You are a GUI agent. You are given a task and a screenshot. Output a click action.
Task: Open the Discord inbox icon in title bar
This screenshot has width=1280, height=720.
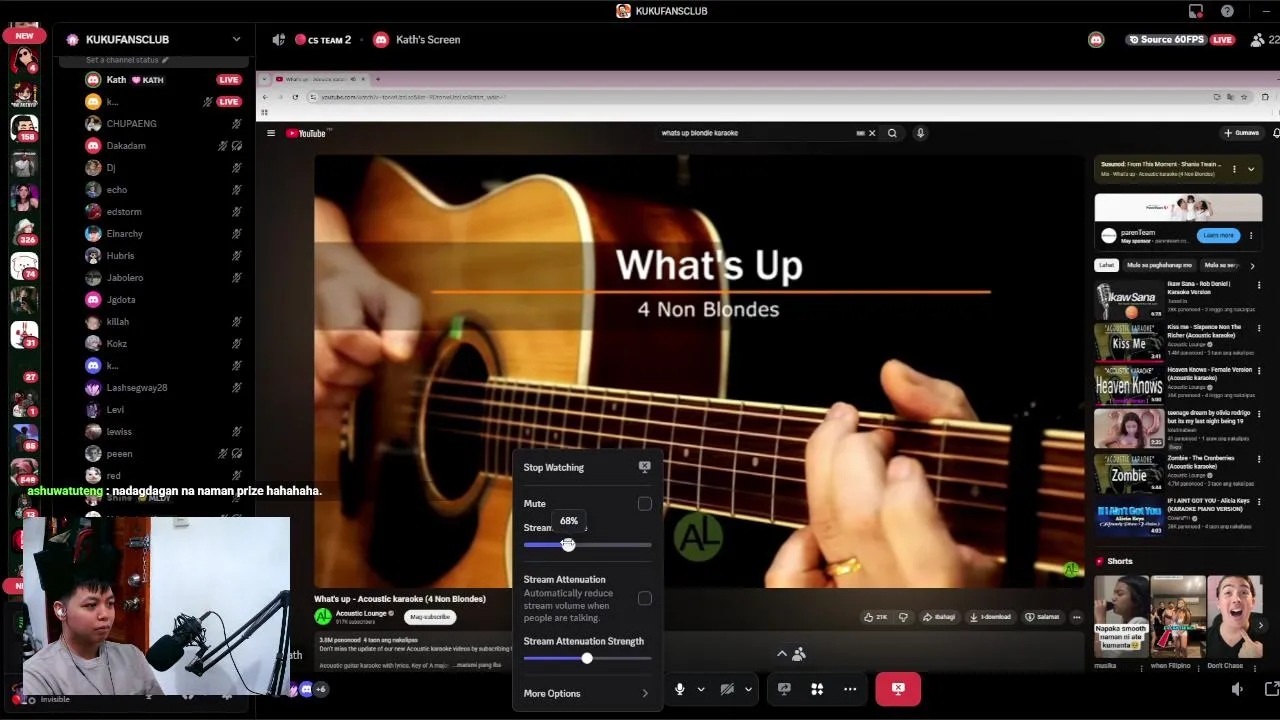[1196, 11]
